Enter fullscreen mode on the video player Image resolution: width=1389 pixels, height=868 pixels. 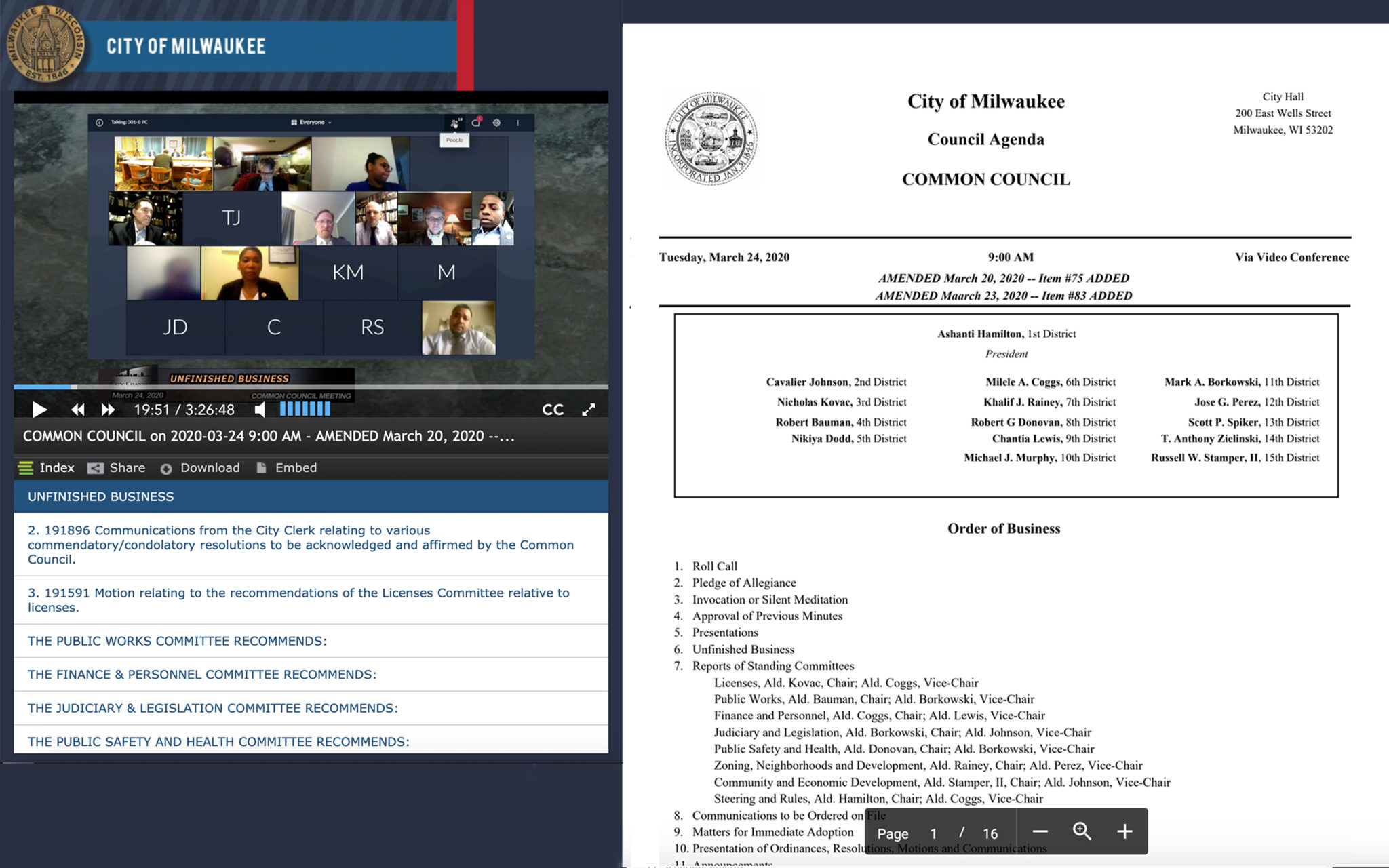[x=588, y=409]
